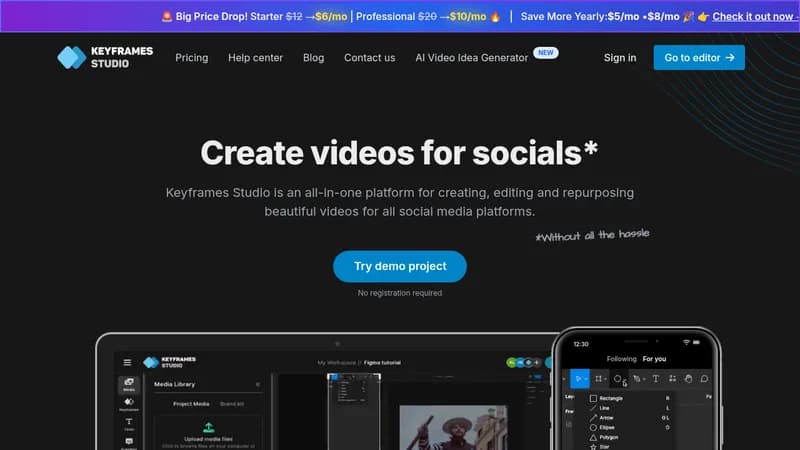The image size is (800, 450).
Task: Select the Move pointer tool on phone toolbar
Action: [x=580, y=379]
